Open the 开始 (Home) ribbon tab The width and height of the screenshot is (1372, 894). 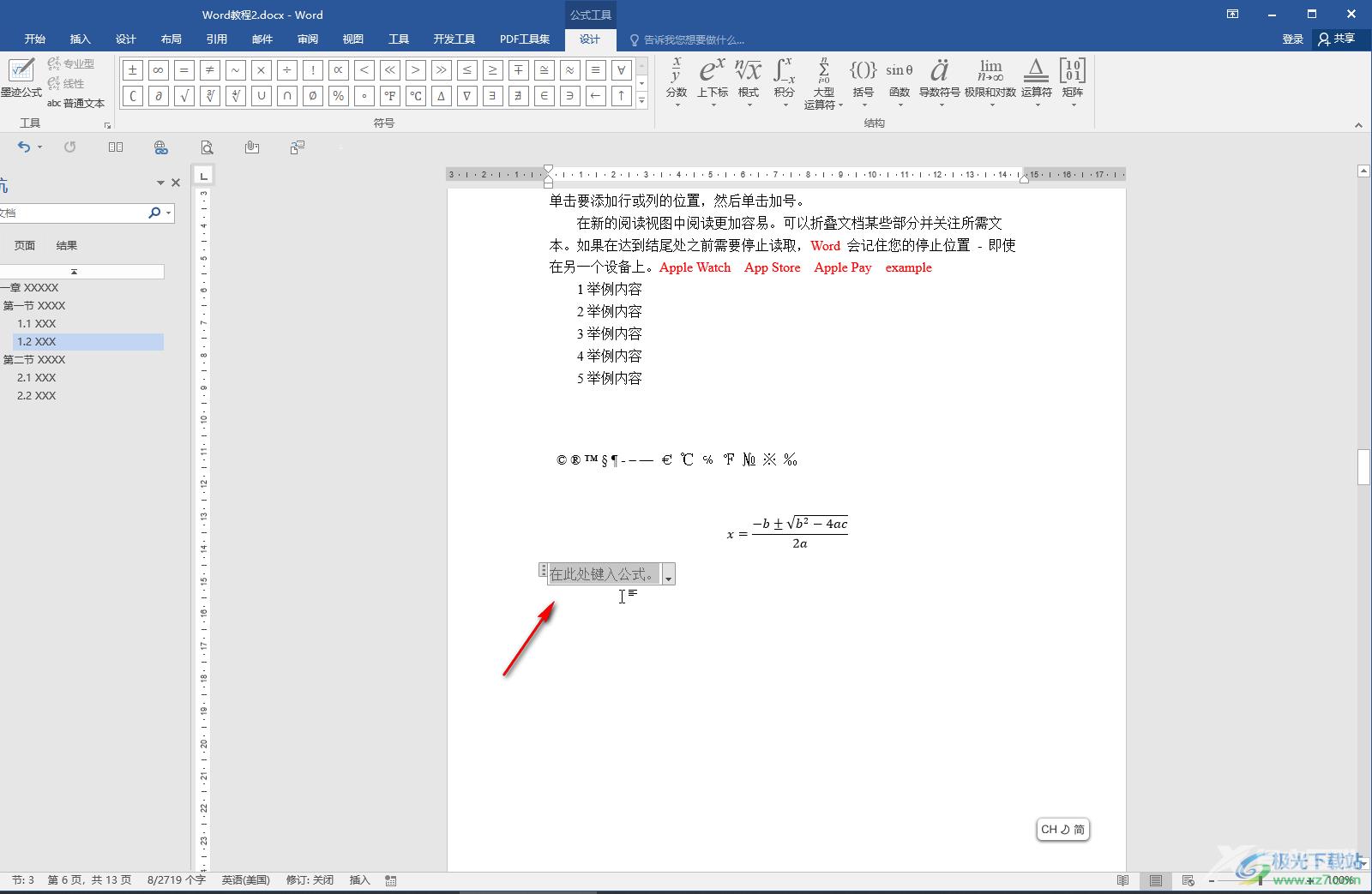(x=35, y=39)
